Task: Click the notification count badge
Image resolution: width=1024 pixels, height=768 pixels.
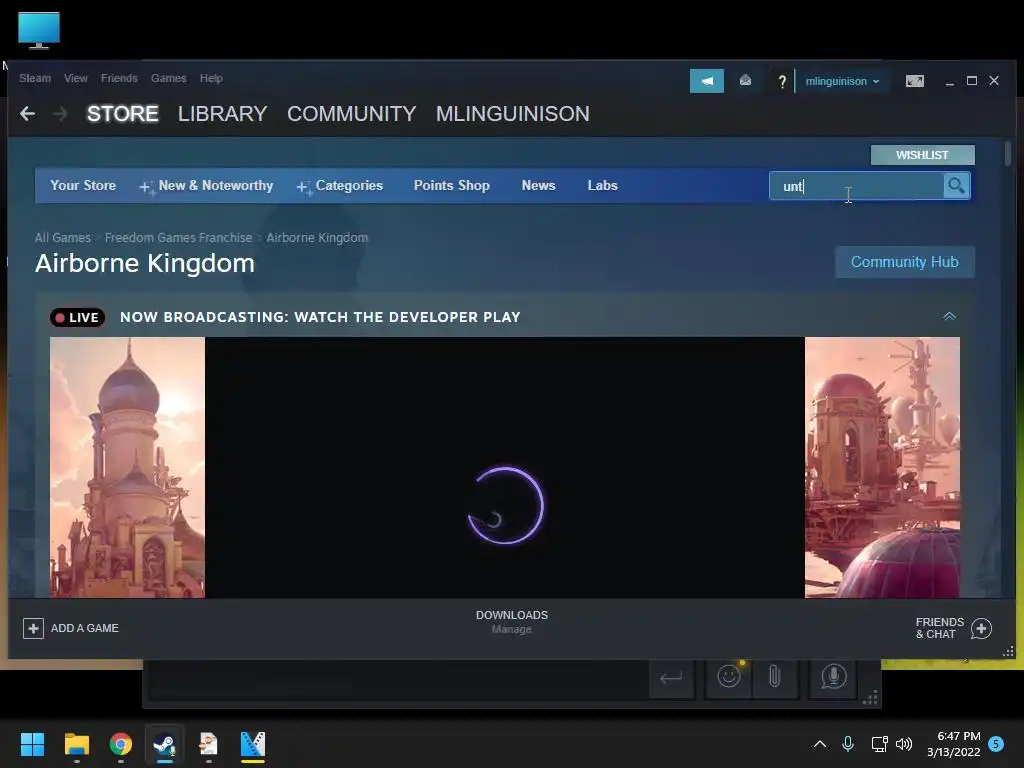Action: pos(996,743)
